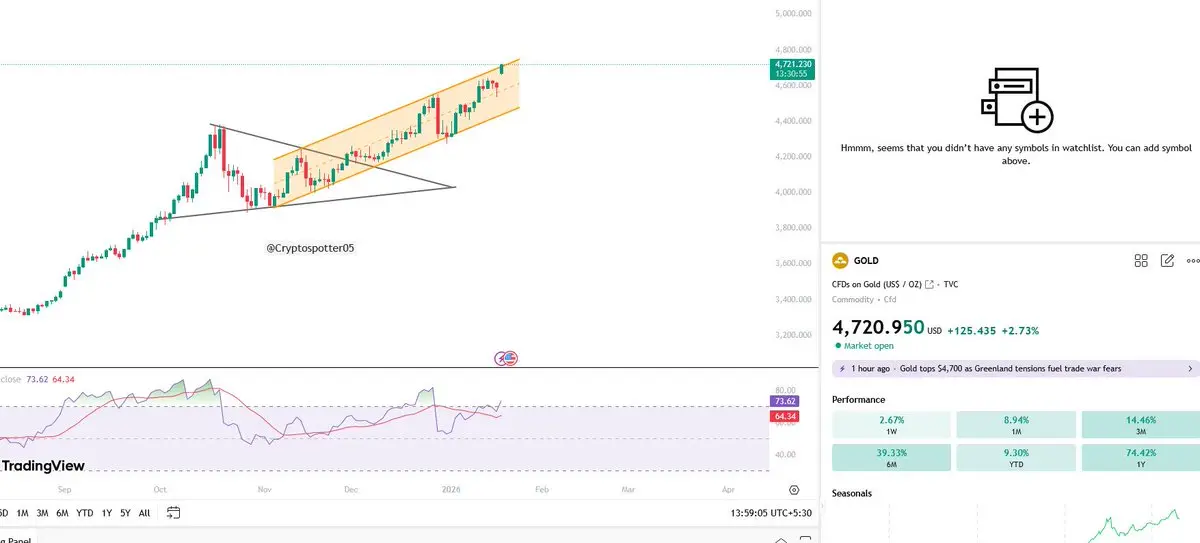Click the Feb label on time axis

pos(542,490)
